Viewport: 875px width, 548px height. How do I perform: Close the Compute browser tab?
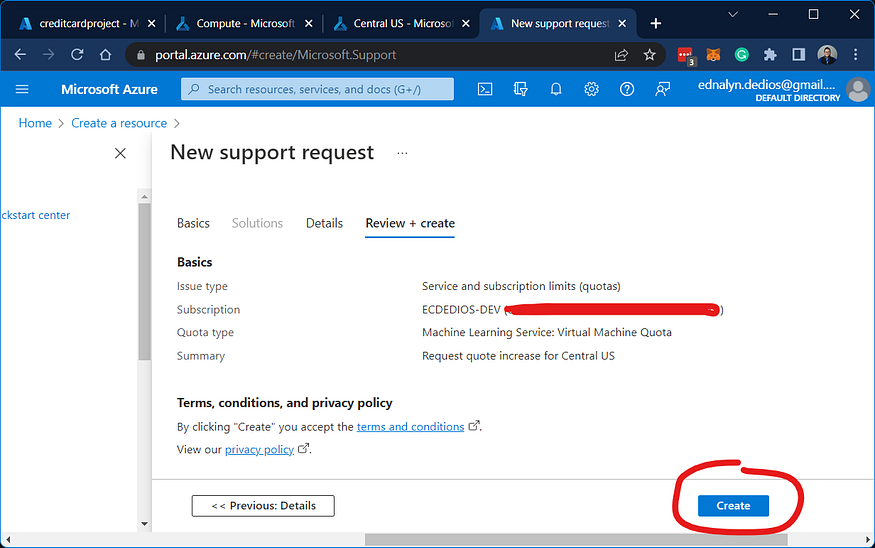(309, 23)
